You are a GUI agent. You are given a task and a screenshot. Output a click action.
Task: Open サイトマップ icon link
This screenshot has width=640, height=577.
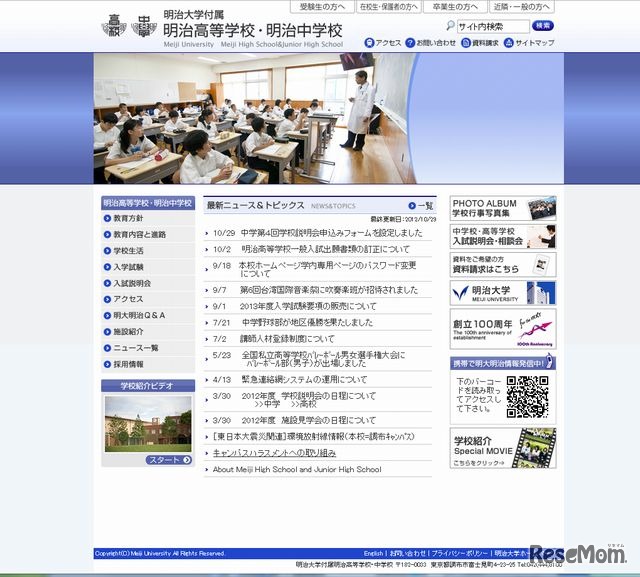click(529, 42)
